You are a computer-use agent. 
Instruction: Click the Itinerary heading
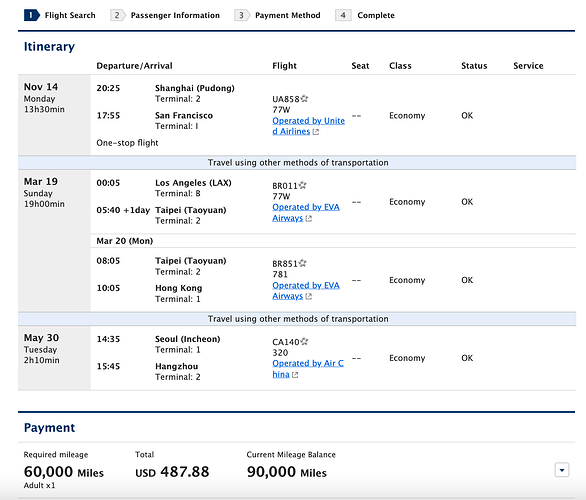[49, 47]
